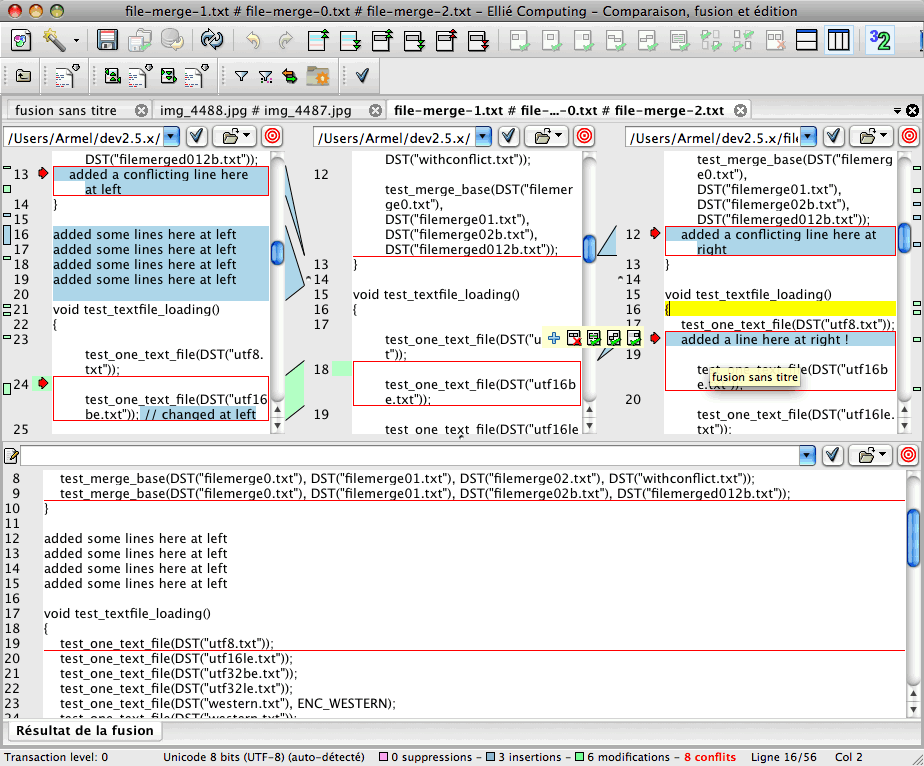Click the rightmost green-check icon in floating bar
The width and height of the screenshot is (924, 766).
tap(633, 338)
